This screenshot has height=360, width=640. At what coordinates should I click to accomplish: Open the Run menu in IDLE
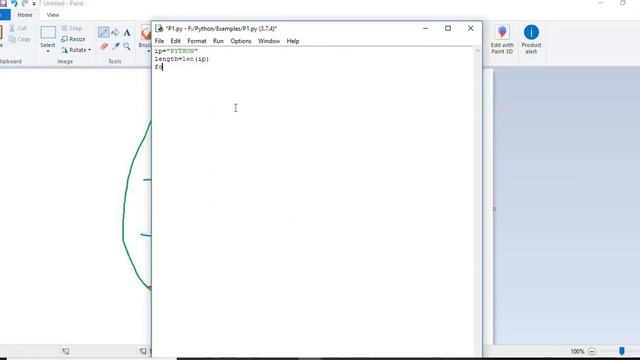[218, 41]
